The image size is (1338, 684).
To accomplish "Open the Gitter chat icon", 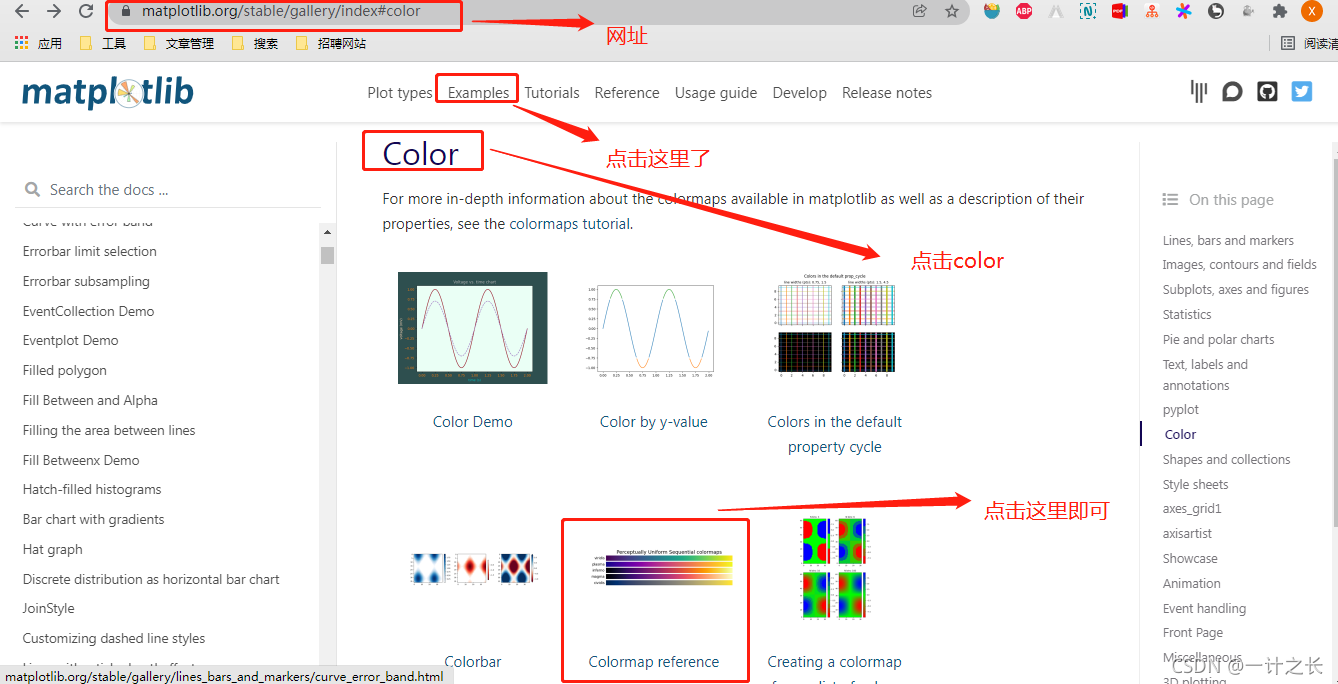I will 1199,92.
